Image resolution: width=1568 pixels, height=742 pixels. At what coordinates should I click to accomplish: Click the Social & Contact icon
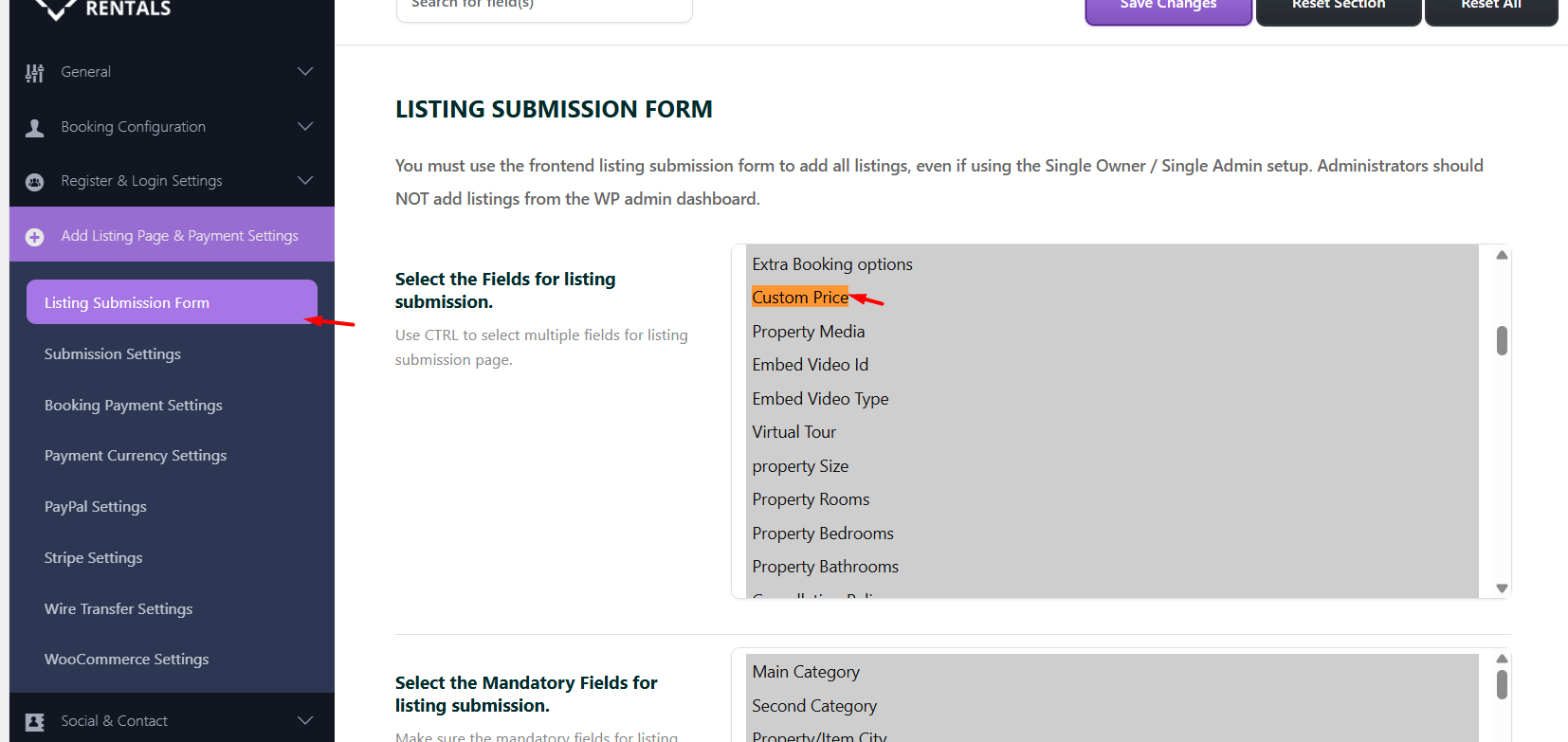click(x=35, y=722)
